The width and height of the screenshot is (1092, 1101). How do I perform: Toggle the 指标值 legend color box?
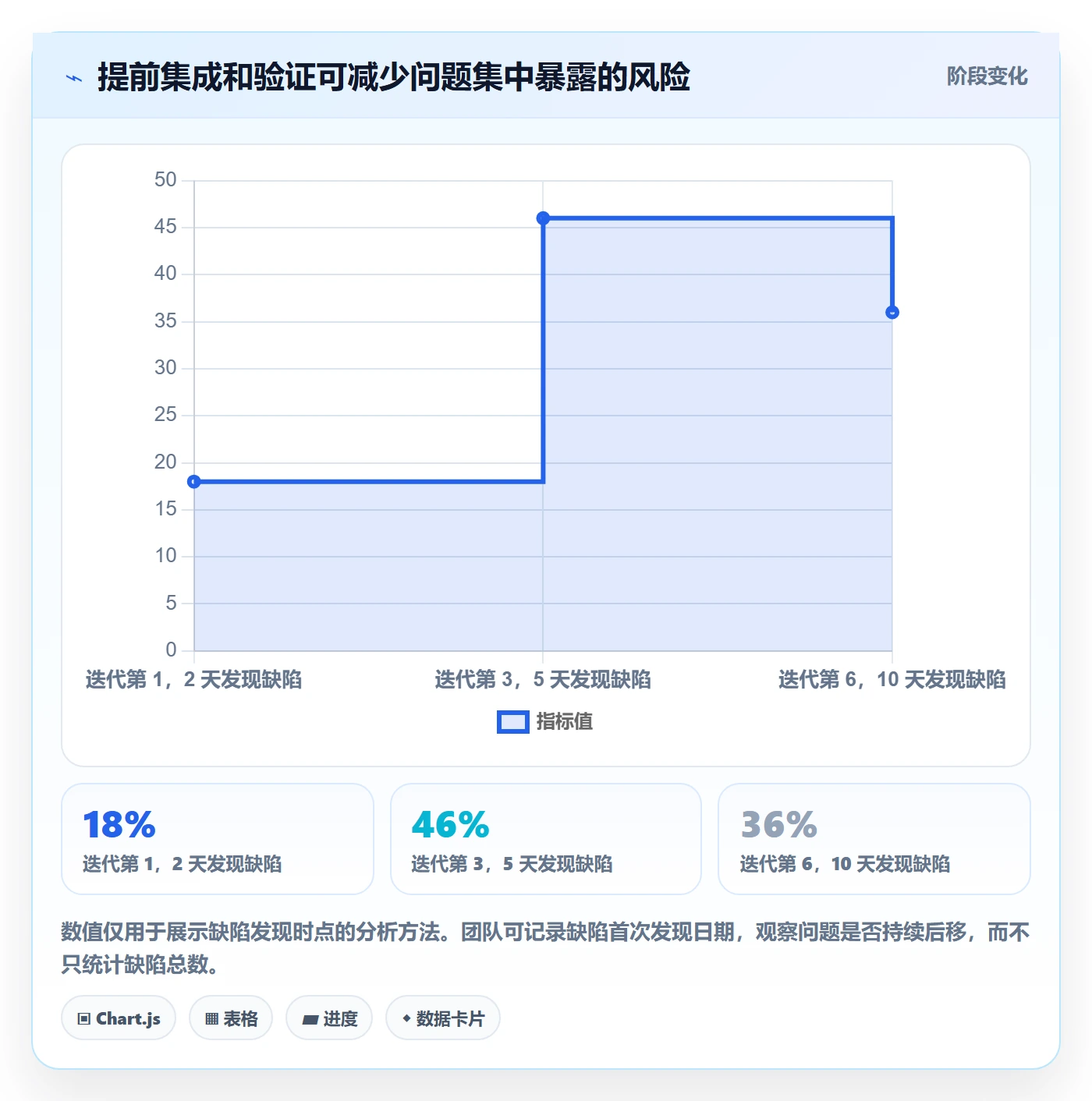click(x=513, y=722)
